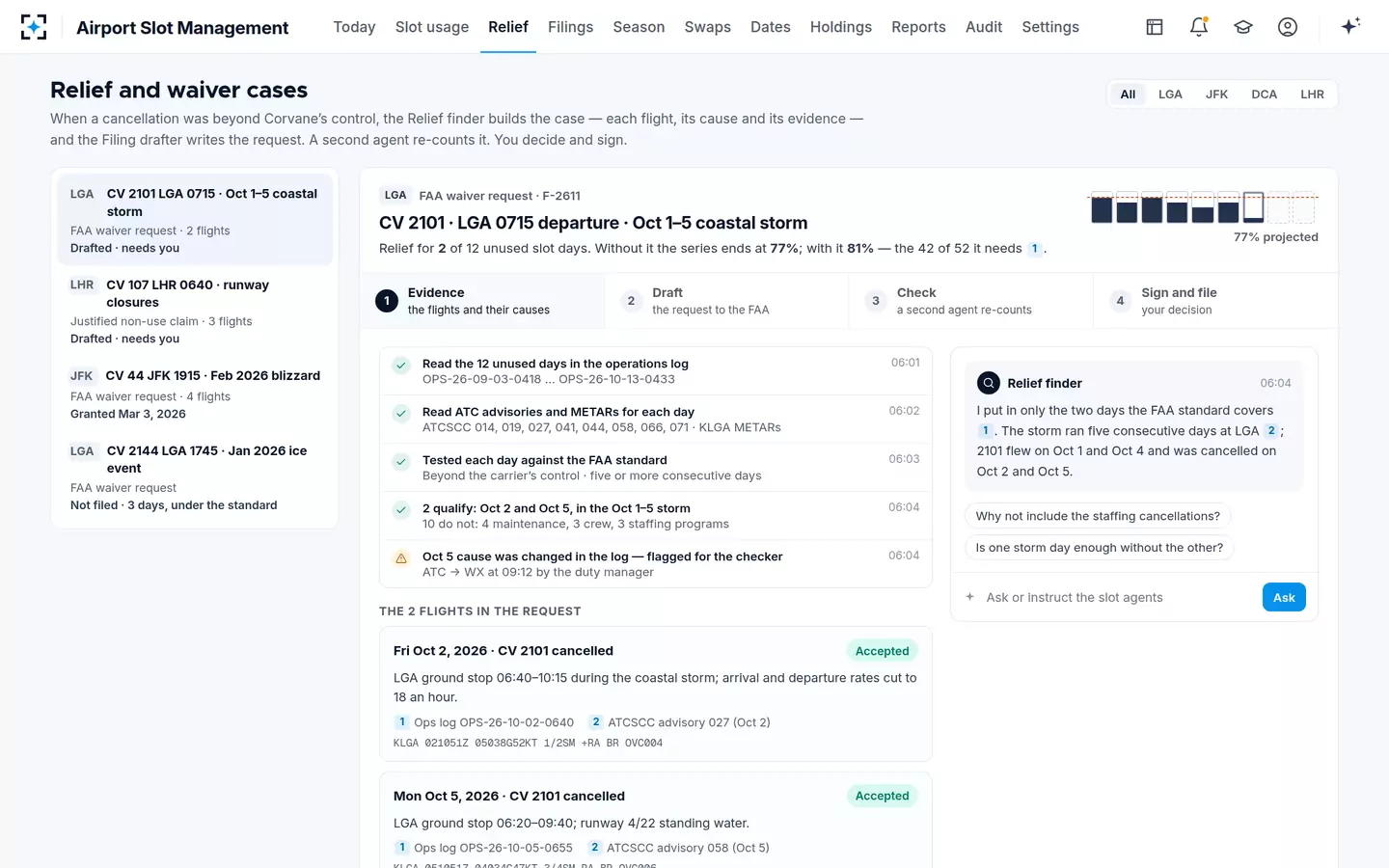1389x868 pixels.
Task: Click the plus icon in the ask field
Action: click(x=970, y=597)
